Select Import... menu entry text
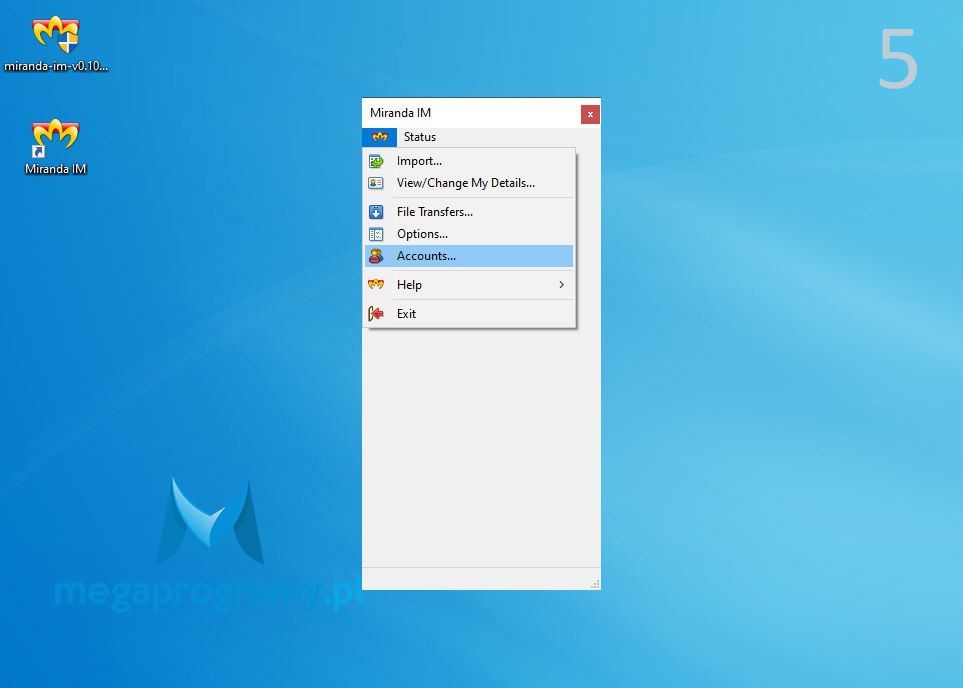Image resolution: width=963 pixels, height=688 pixels. 419,161
